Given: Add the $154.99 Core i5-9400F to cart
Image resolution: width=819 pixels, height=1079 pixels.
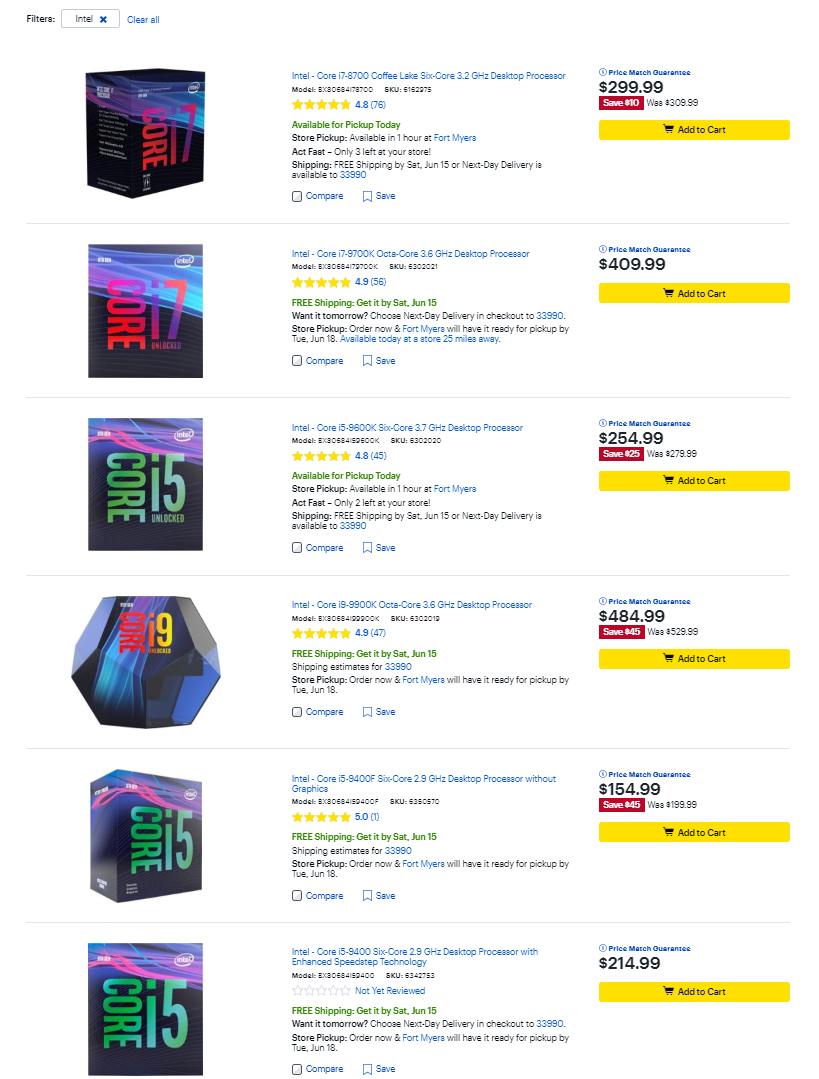Looking at the screenshot, I should [x=694, y=832].
